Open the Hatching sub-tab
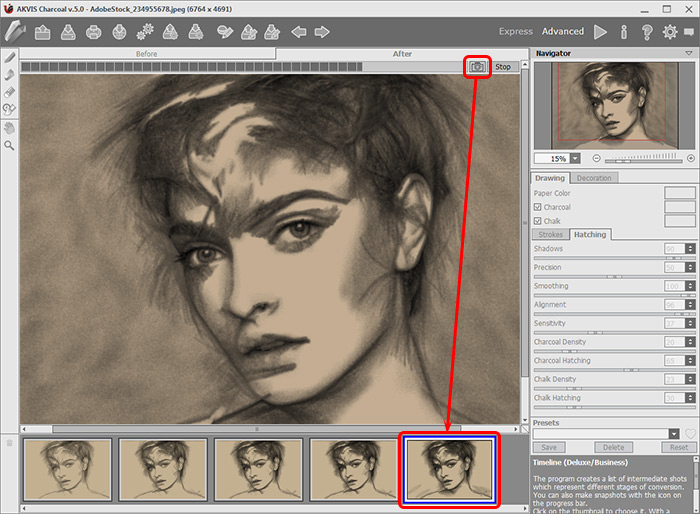Image resolution: width=700 pixels, height=514 pixels. click(x=590, y=234)
